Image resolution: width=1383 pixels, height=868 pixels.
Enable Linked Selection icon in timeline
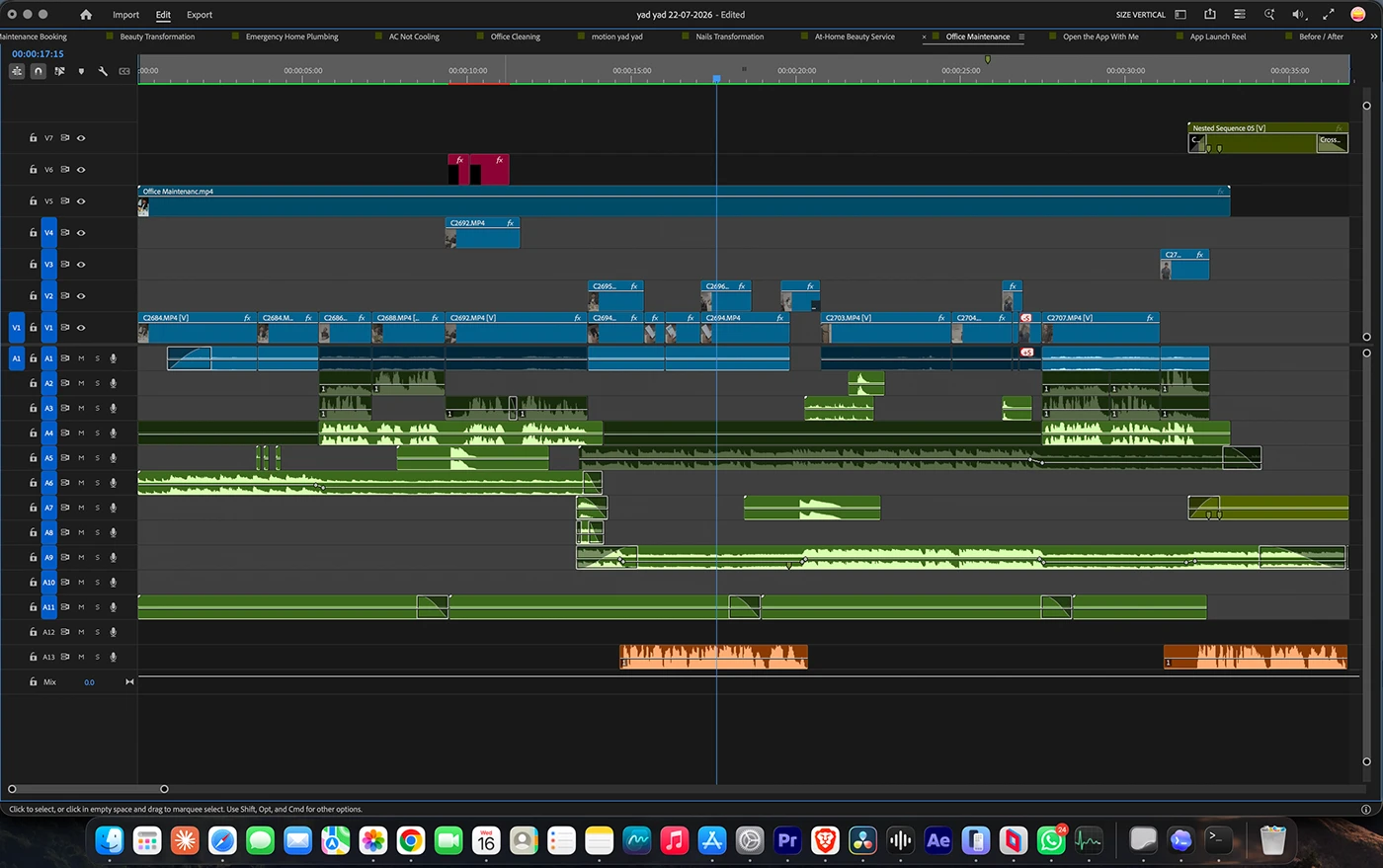(x=59, y=71)
